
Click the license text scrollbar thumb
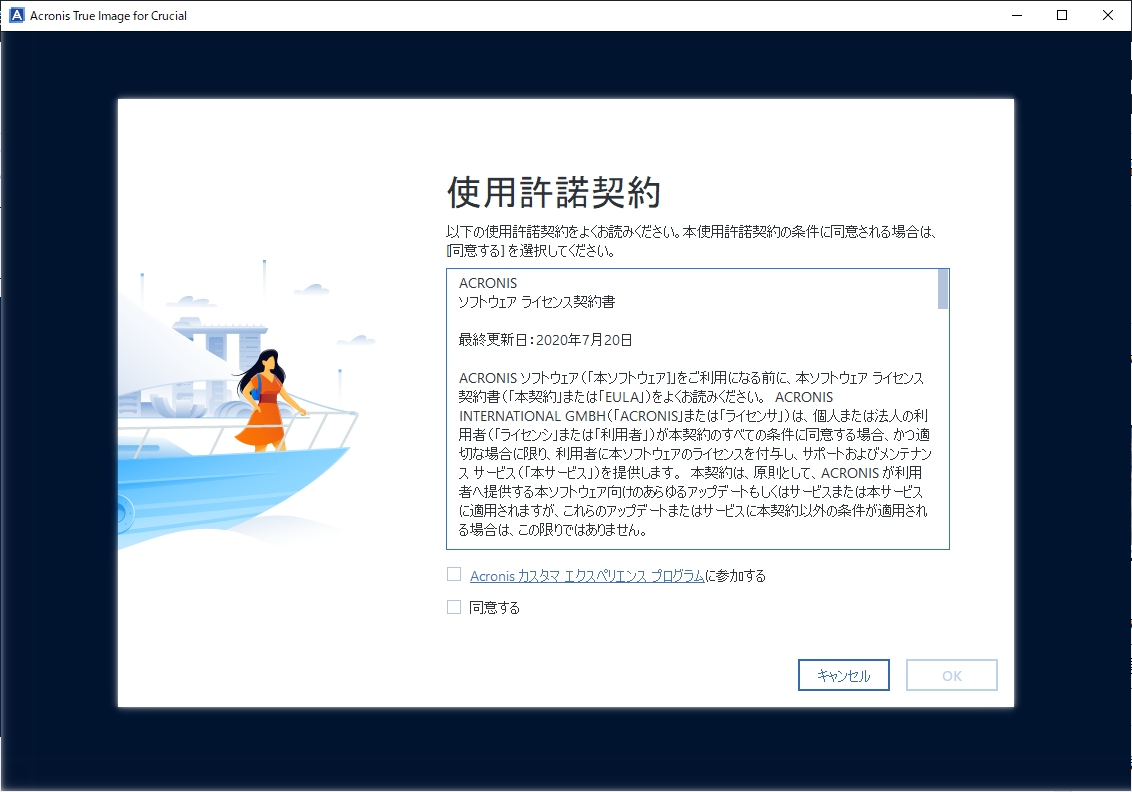943,289
